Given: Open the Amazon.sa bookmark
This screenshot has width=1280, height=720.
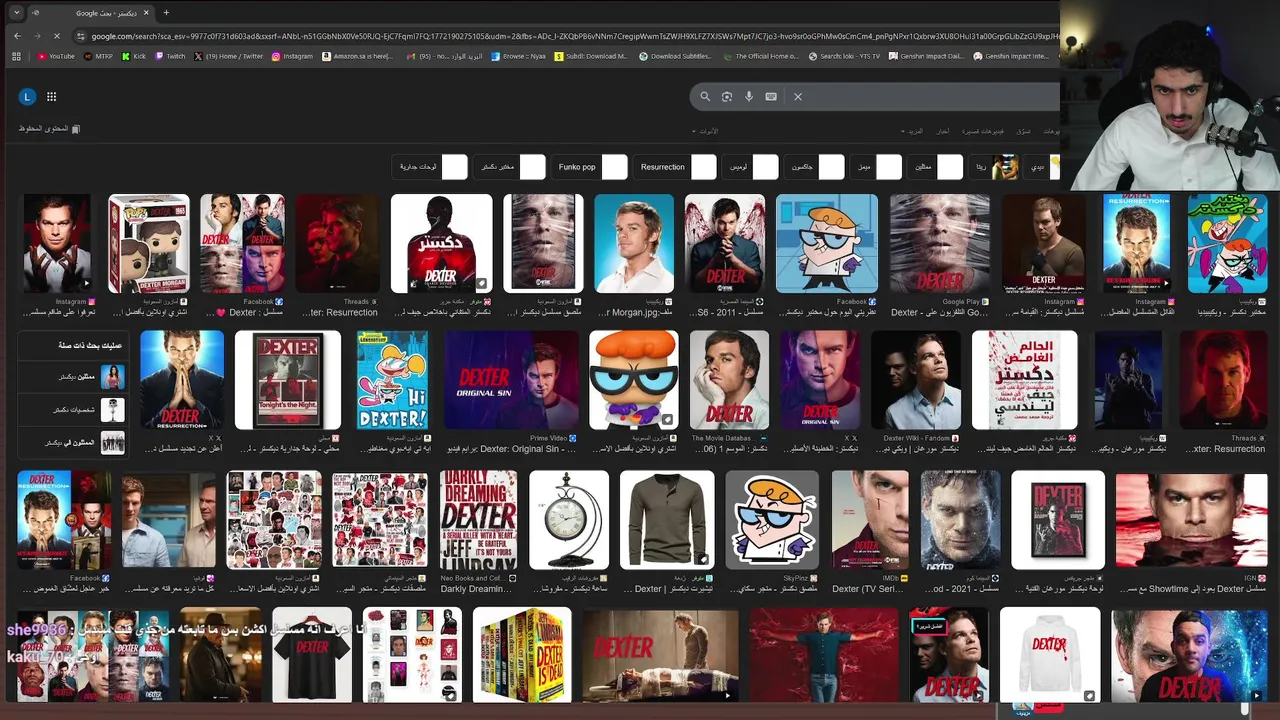Looking at the screenshot, I should pos(357,56).
